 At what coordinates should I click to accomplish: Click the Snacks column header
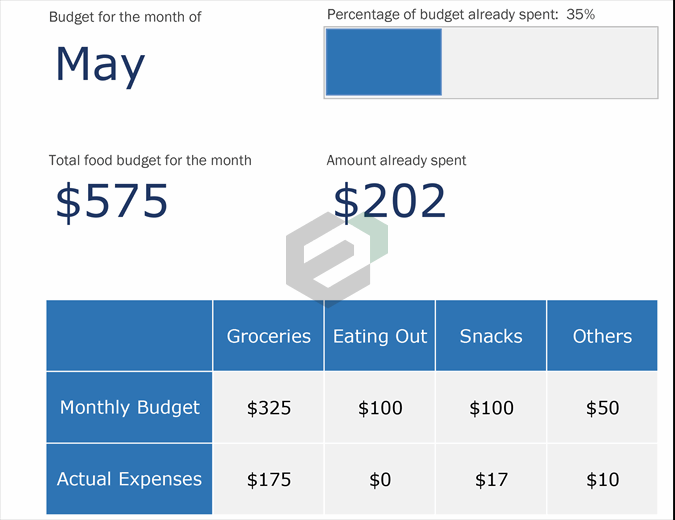[x=490, y=336]
